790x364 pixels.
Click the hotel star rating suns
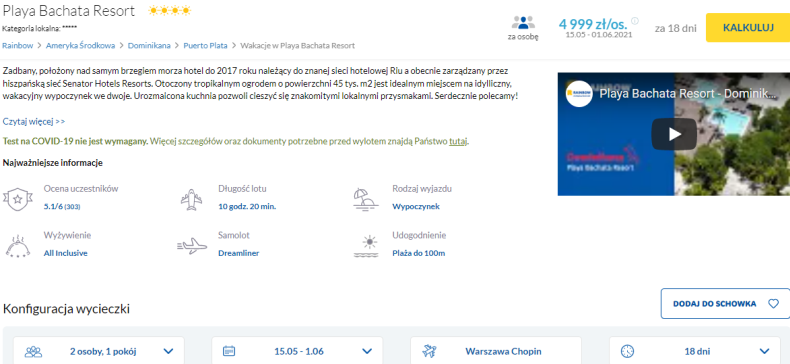pyautogui.click(x=169, y=11)
